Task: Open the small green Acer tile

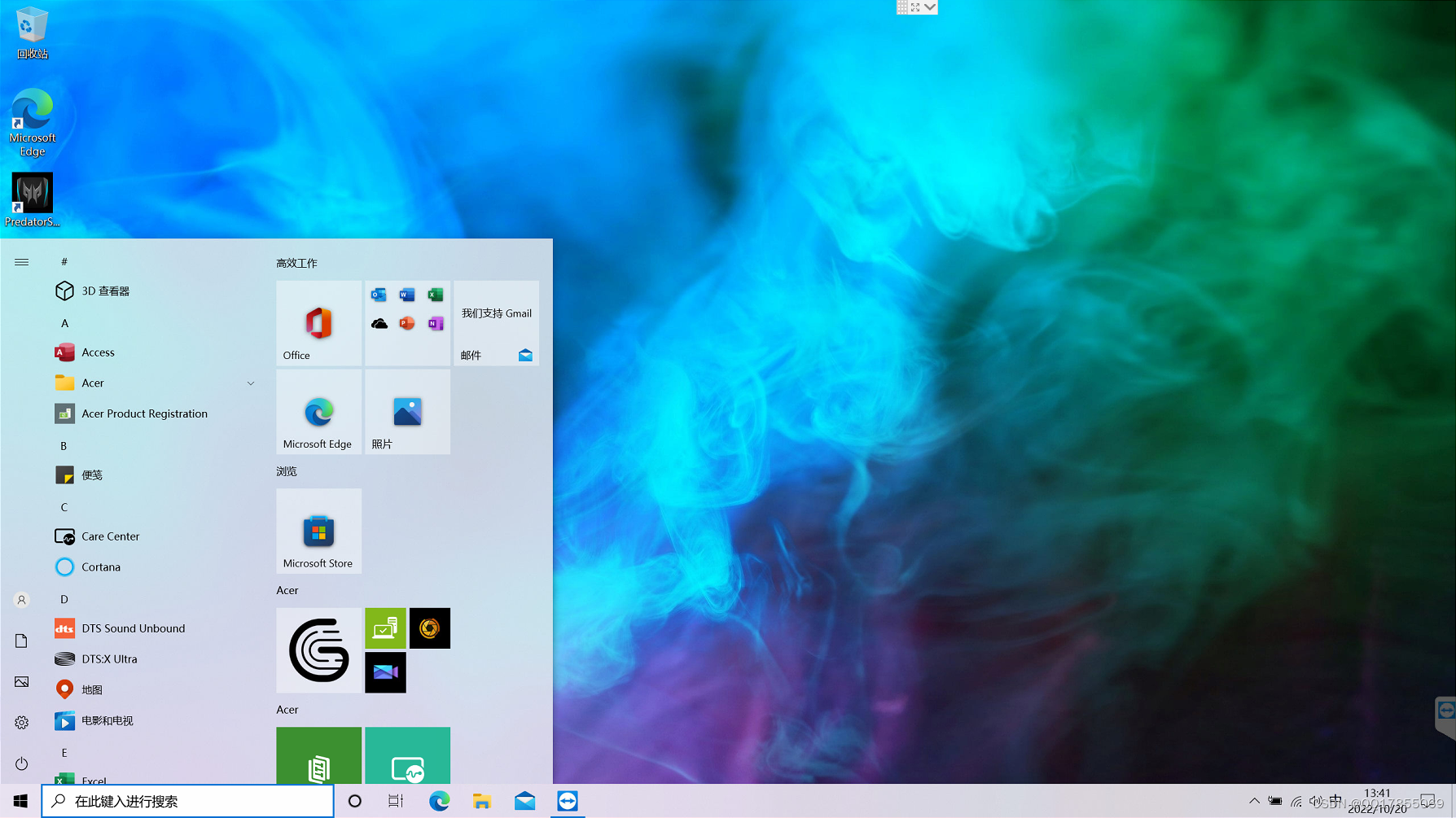Action: point(385,628)
